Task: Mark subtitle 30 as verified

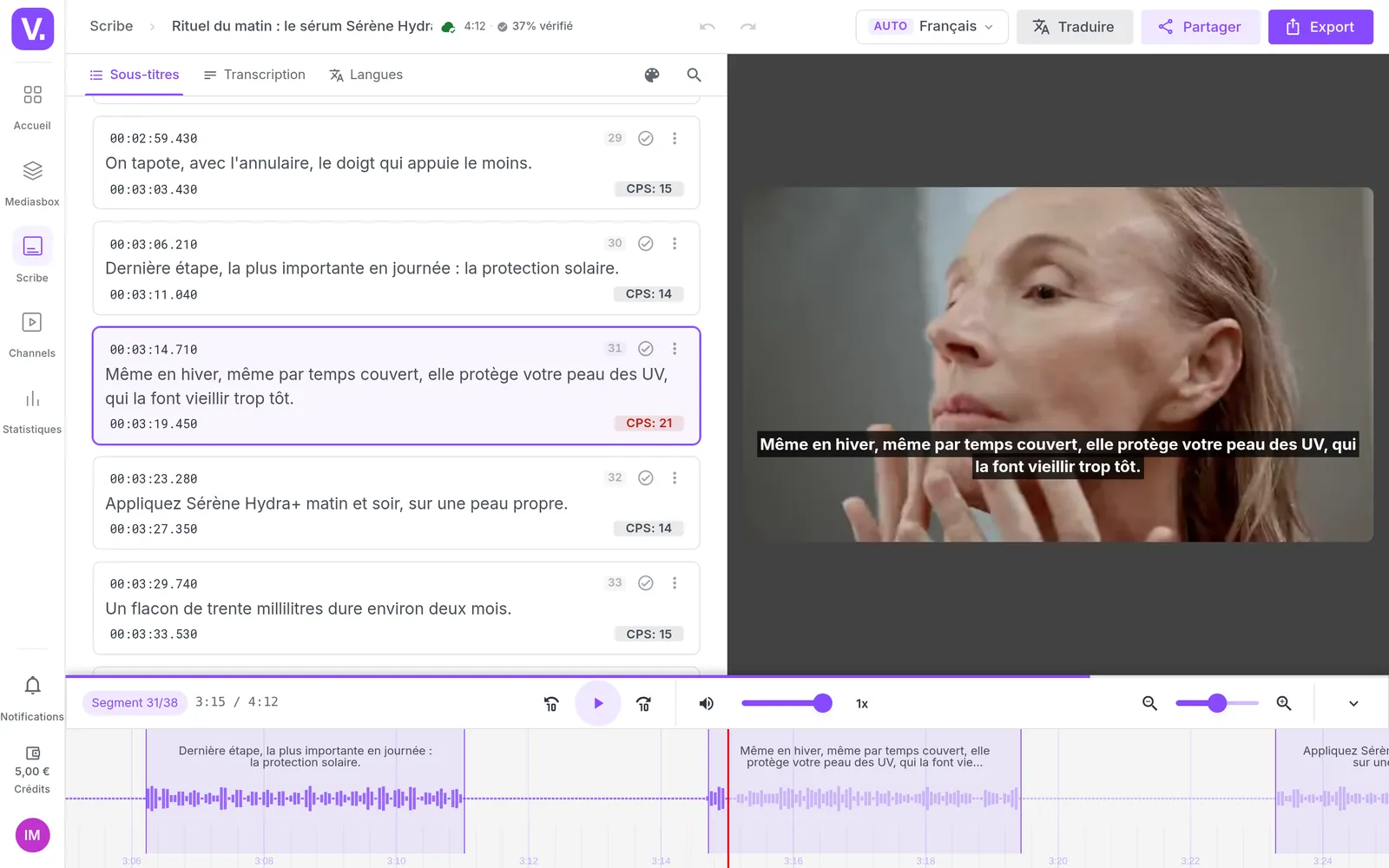Action: click(646, 244)
